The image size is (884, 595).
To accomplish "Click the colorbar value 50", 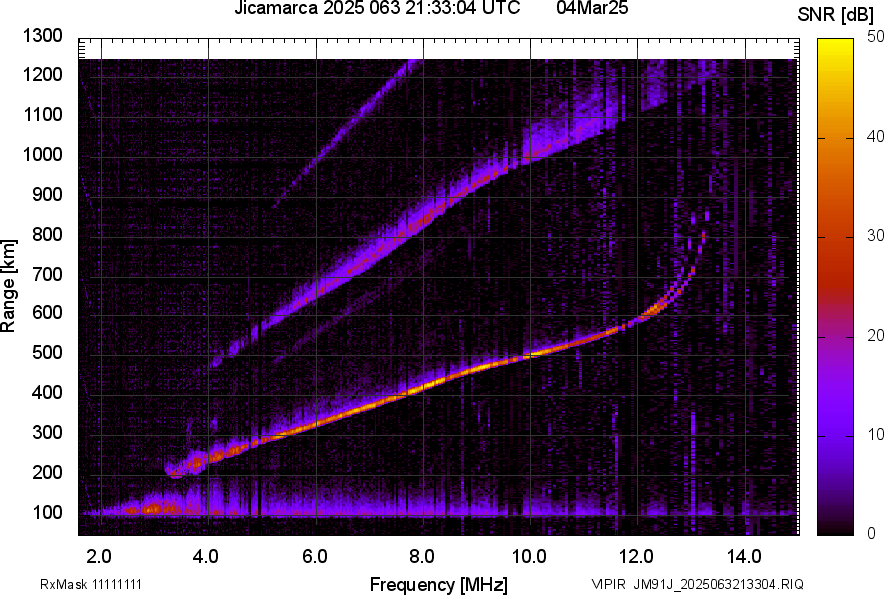I will coord(875,37).
